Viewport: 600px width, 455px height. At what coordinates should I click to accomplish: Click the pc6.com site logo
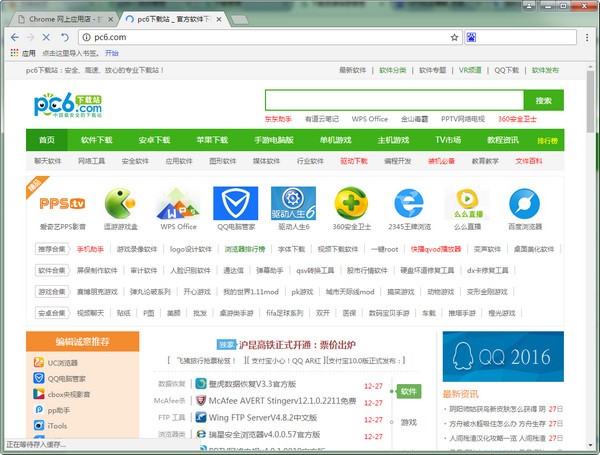click(x=68, y=105)
